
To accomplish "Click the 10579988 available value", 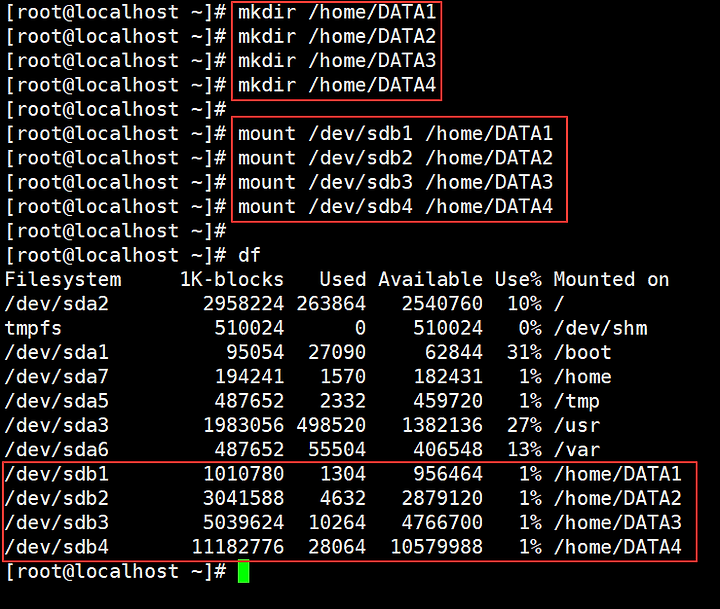I will (436, 547).
